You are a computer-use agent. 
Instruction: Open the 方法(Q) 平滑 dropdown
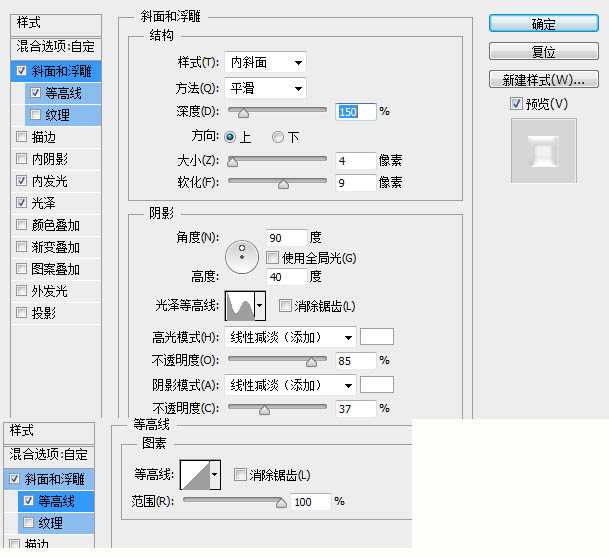pyautogui.click(x=265, y=89)
